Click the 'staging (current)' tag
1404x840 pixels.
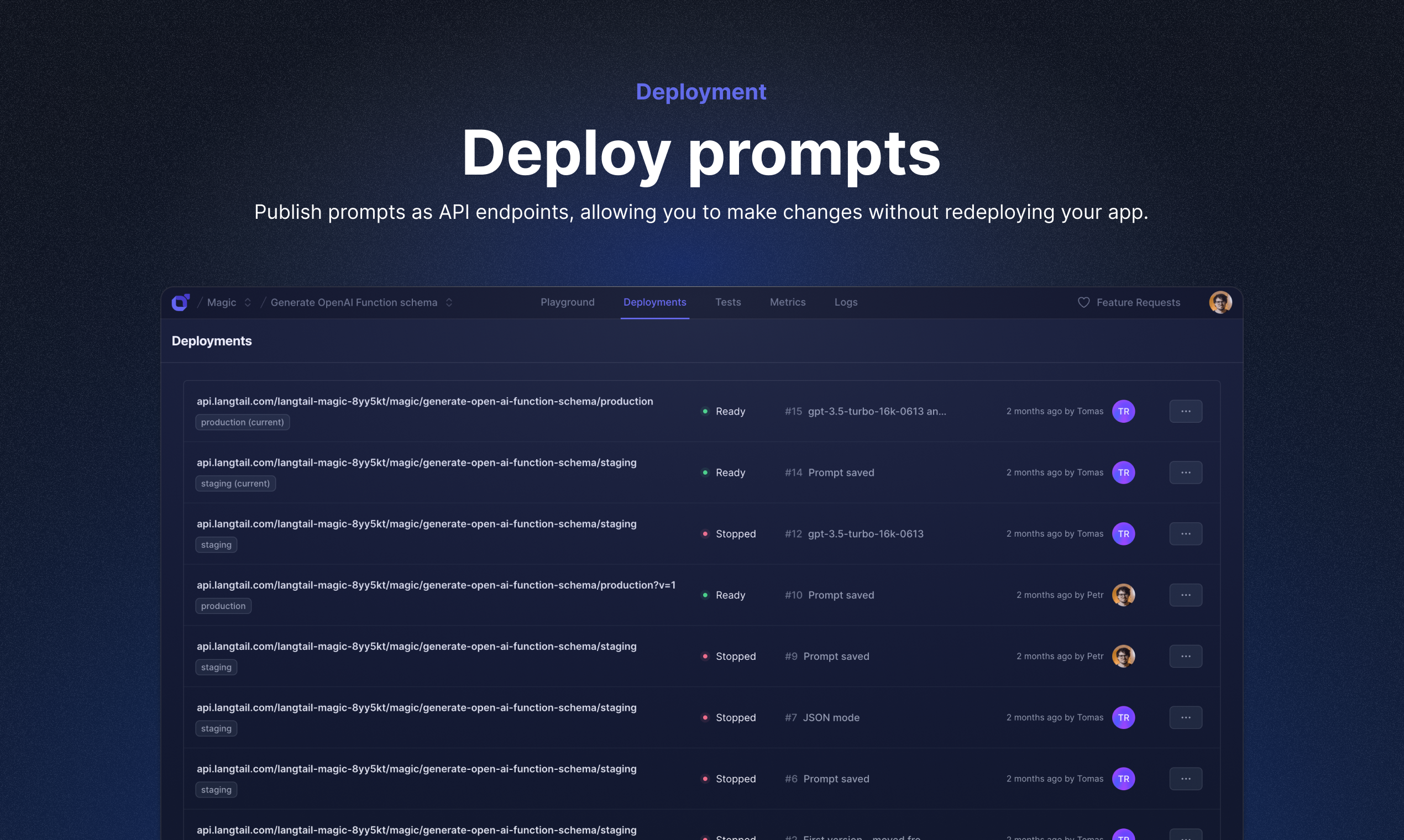pyautogui.click(x=235, y=484)
